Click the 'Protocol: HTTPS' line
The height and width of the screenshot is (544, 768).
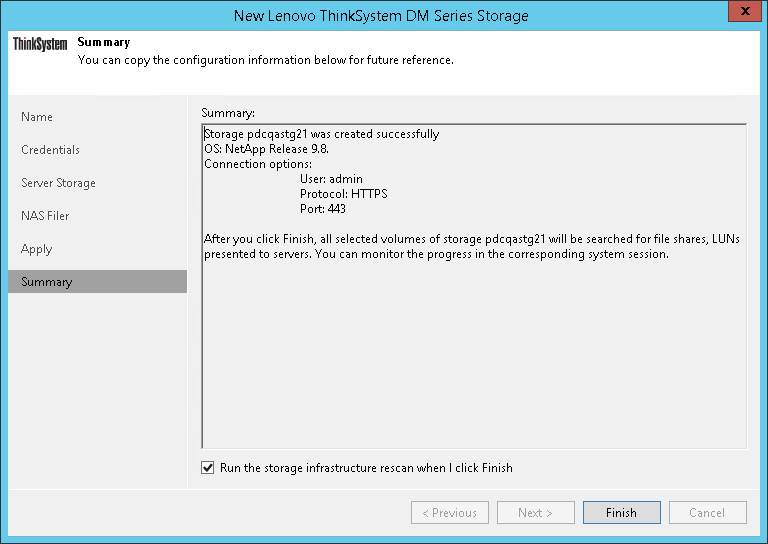[343, 194]
